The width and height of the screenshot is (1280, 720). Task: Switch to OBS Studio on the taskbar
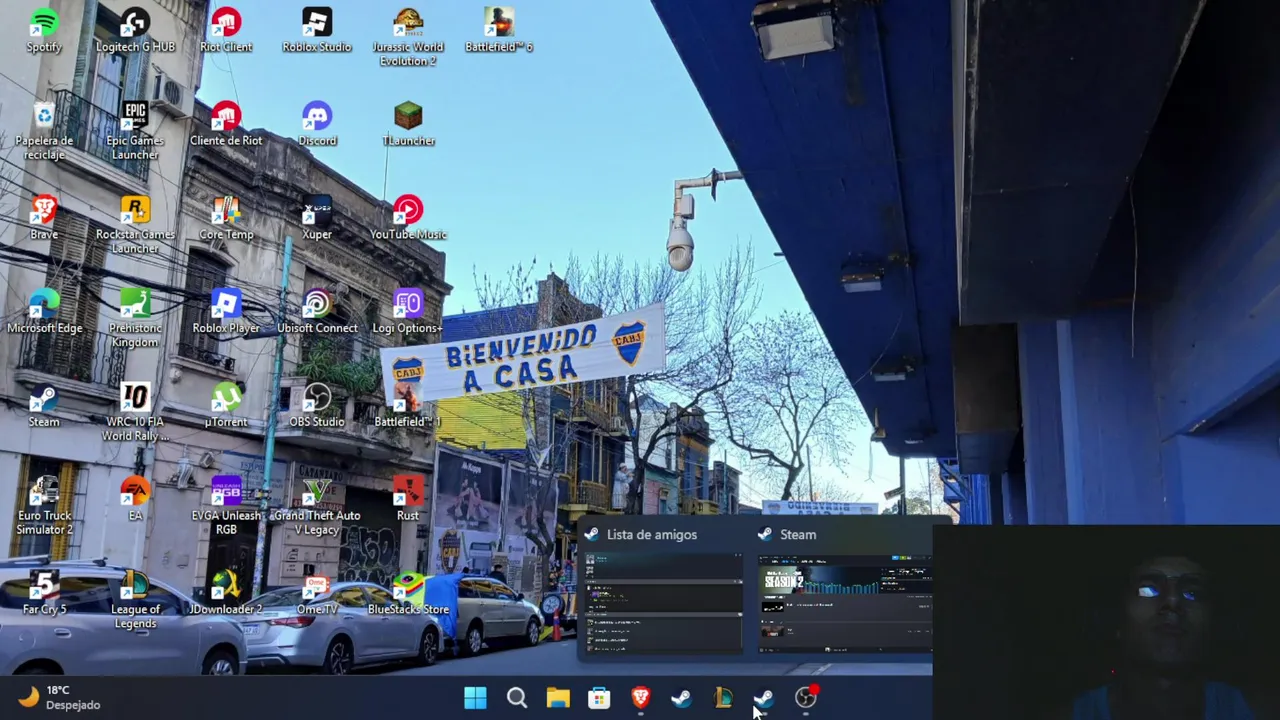pos(805,698)
